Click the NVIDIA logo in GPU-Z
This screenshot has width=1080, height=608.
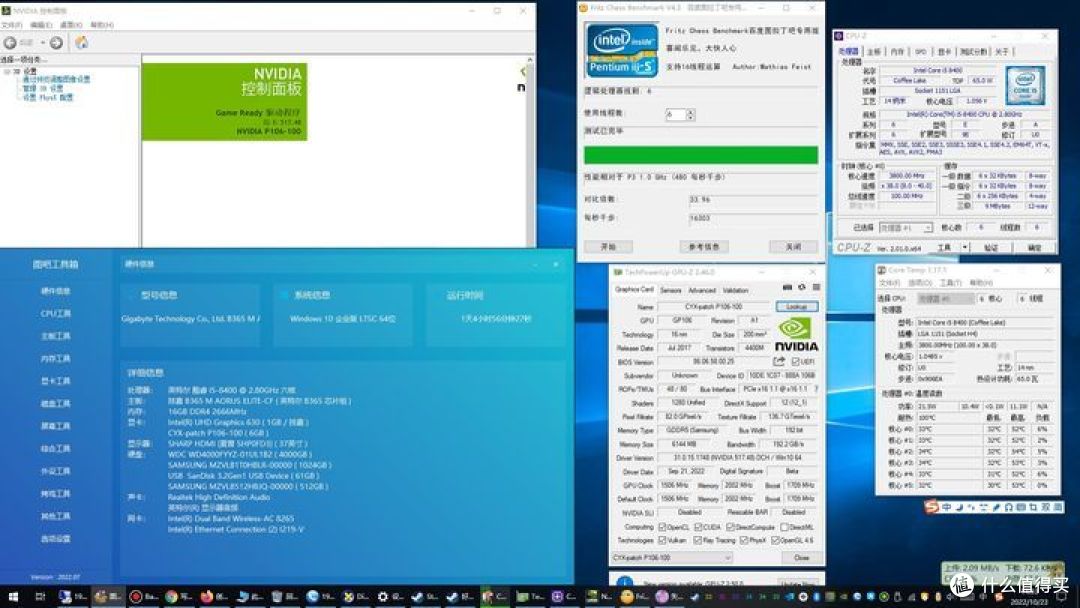(x=796, y=335)
